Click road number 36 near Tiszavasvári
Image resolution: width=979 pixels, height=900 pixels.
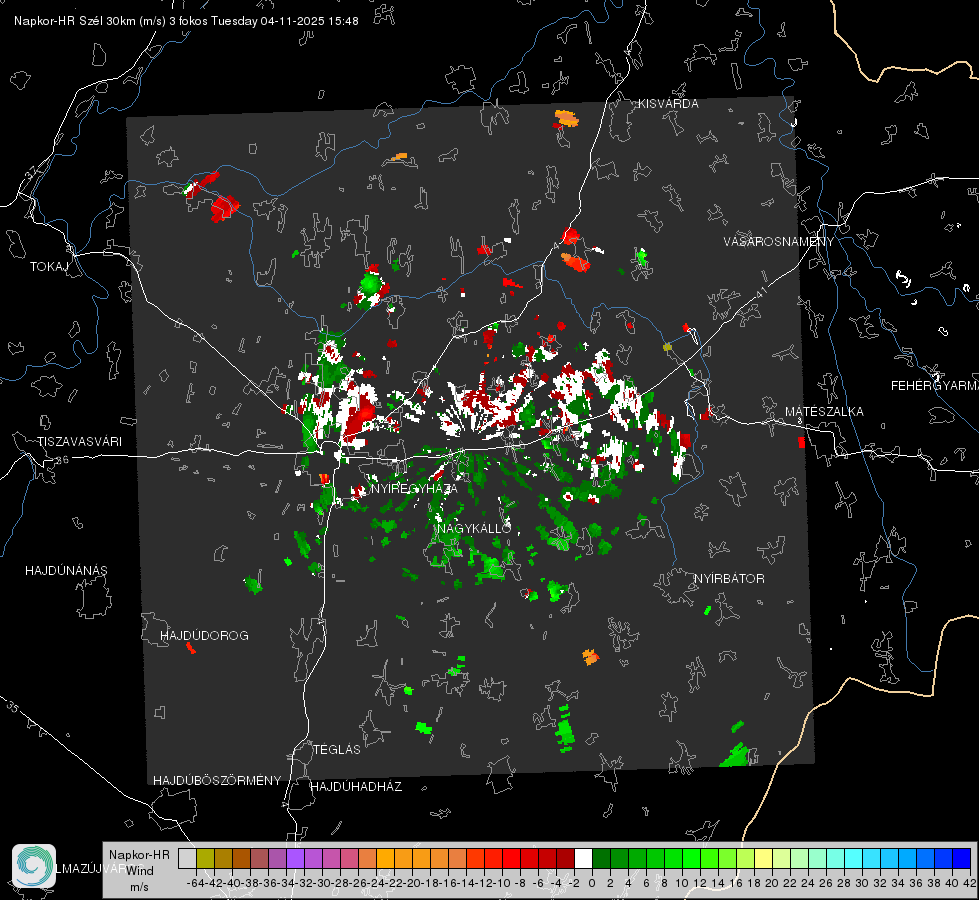(63, 460)
